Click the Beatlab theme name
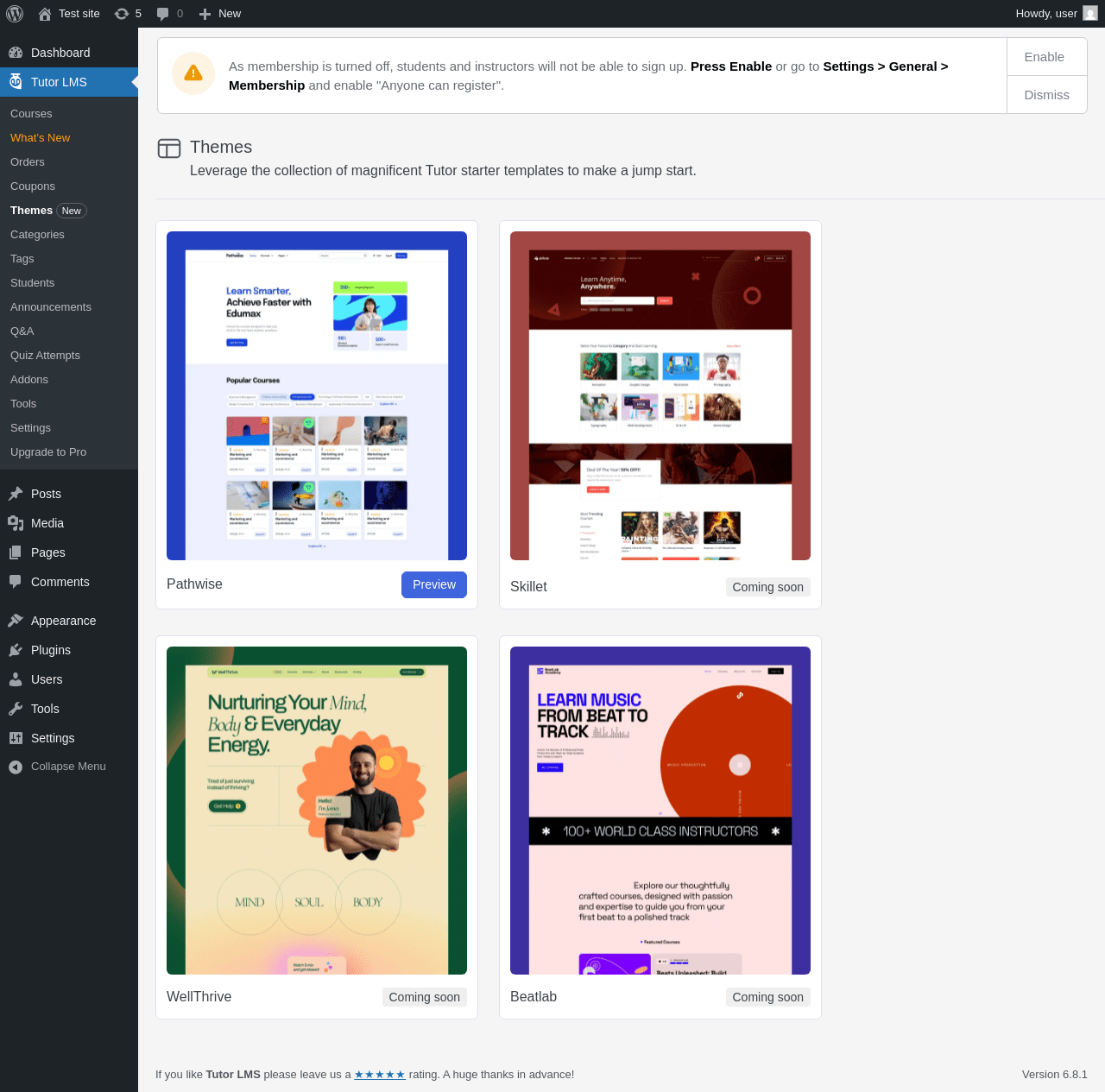1105x1092 pixels. 534,997
